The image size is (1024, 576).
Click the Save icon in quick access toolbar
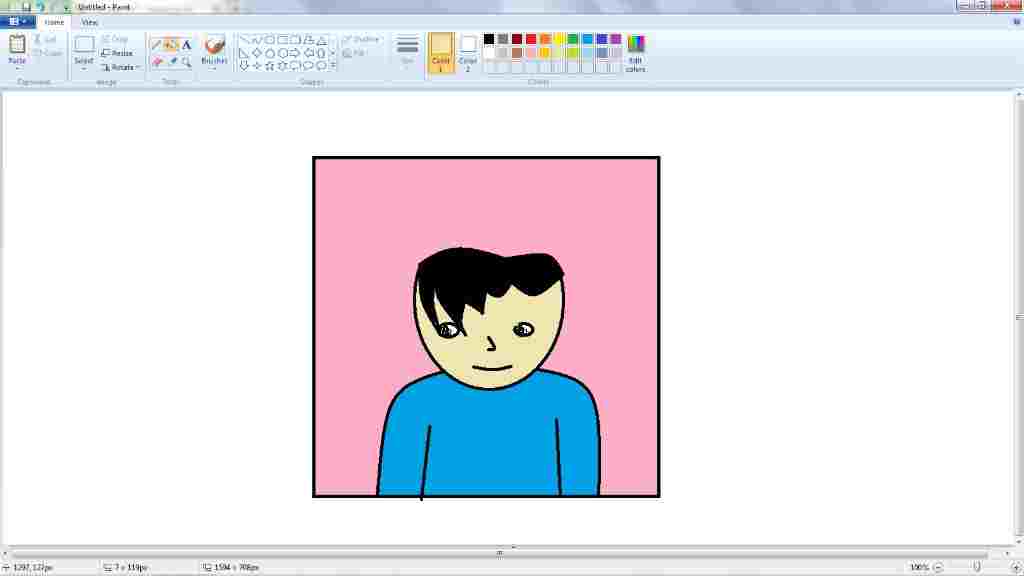pyautogui.click(x=27, y=7)
